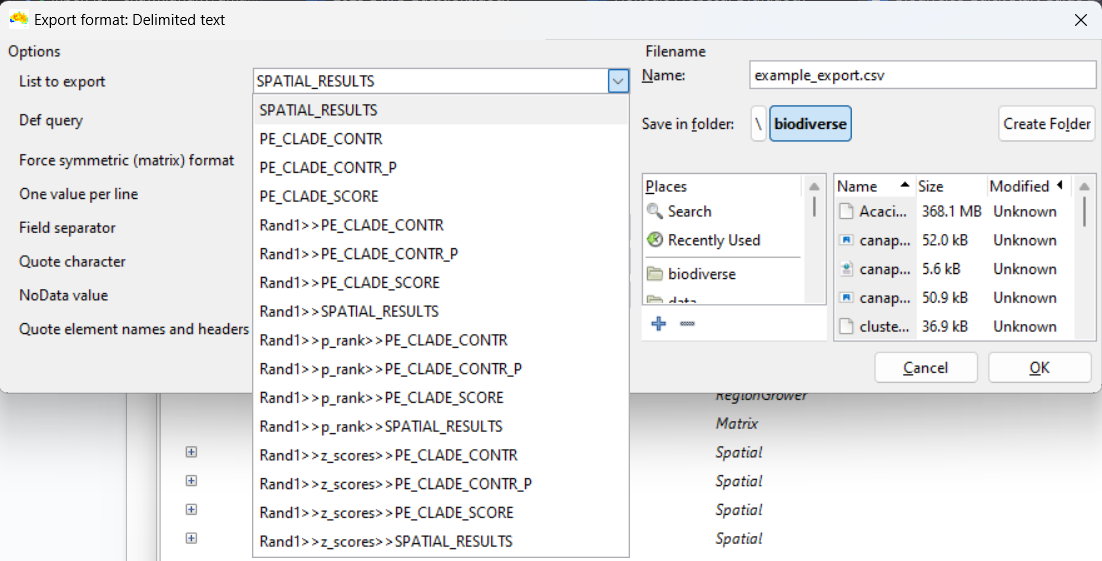Select the 5.6 kB canap file icon
Image resolution: width=1102 pixels, height=561 pixels.
pyautogui.click(x=845, y=269)
